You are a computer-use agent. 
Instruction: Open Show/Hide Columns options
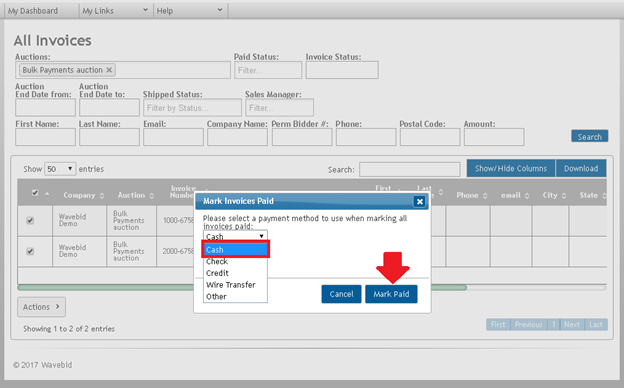pos(511,168)
